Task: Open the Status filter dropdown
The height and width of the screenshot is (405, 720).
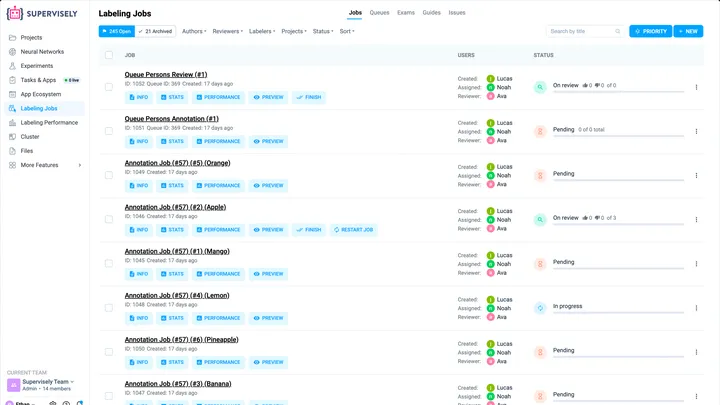Action: click(x=323, y=31)
